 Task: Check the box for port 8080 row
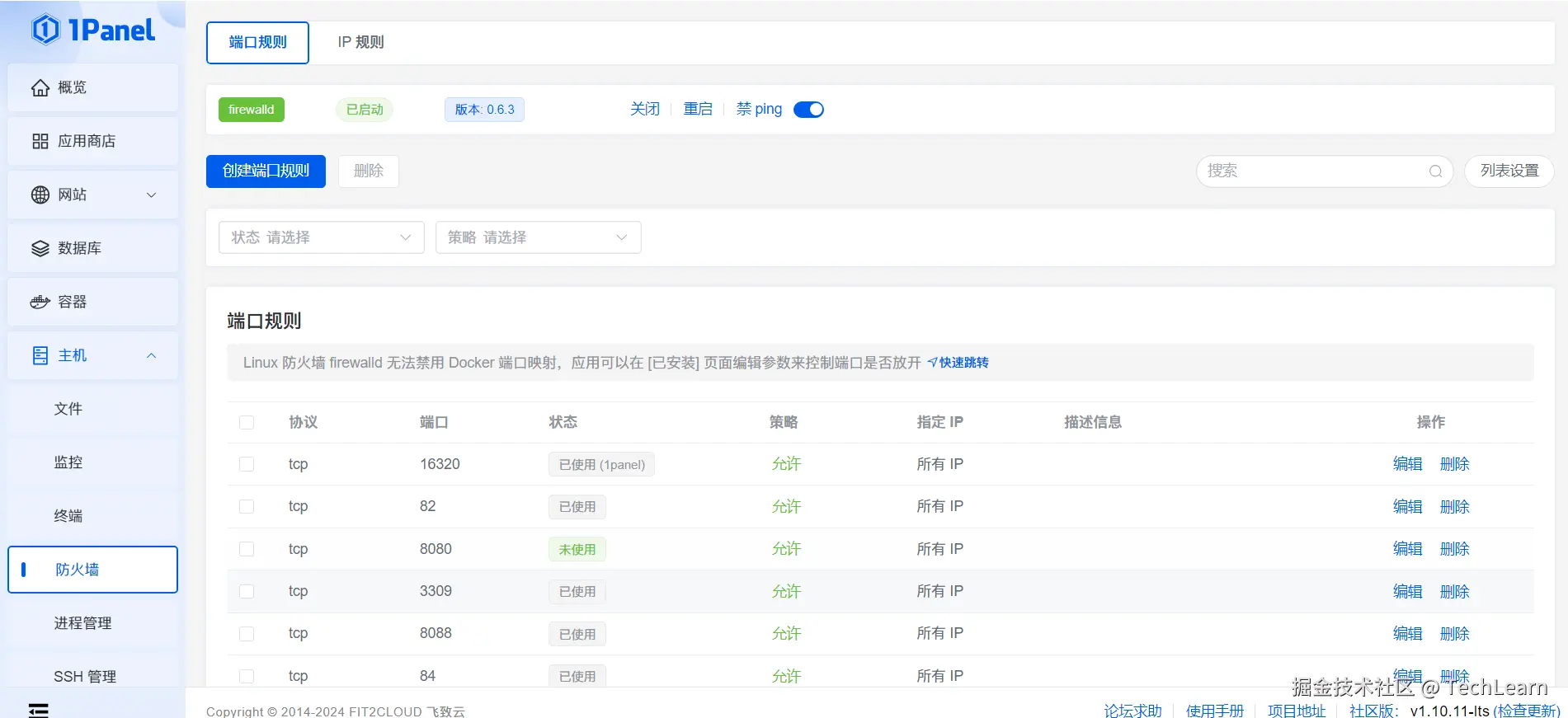coord(247,549)
